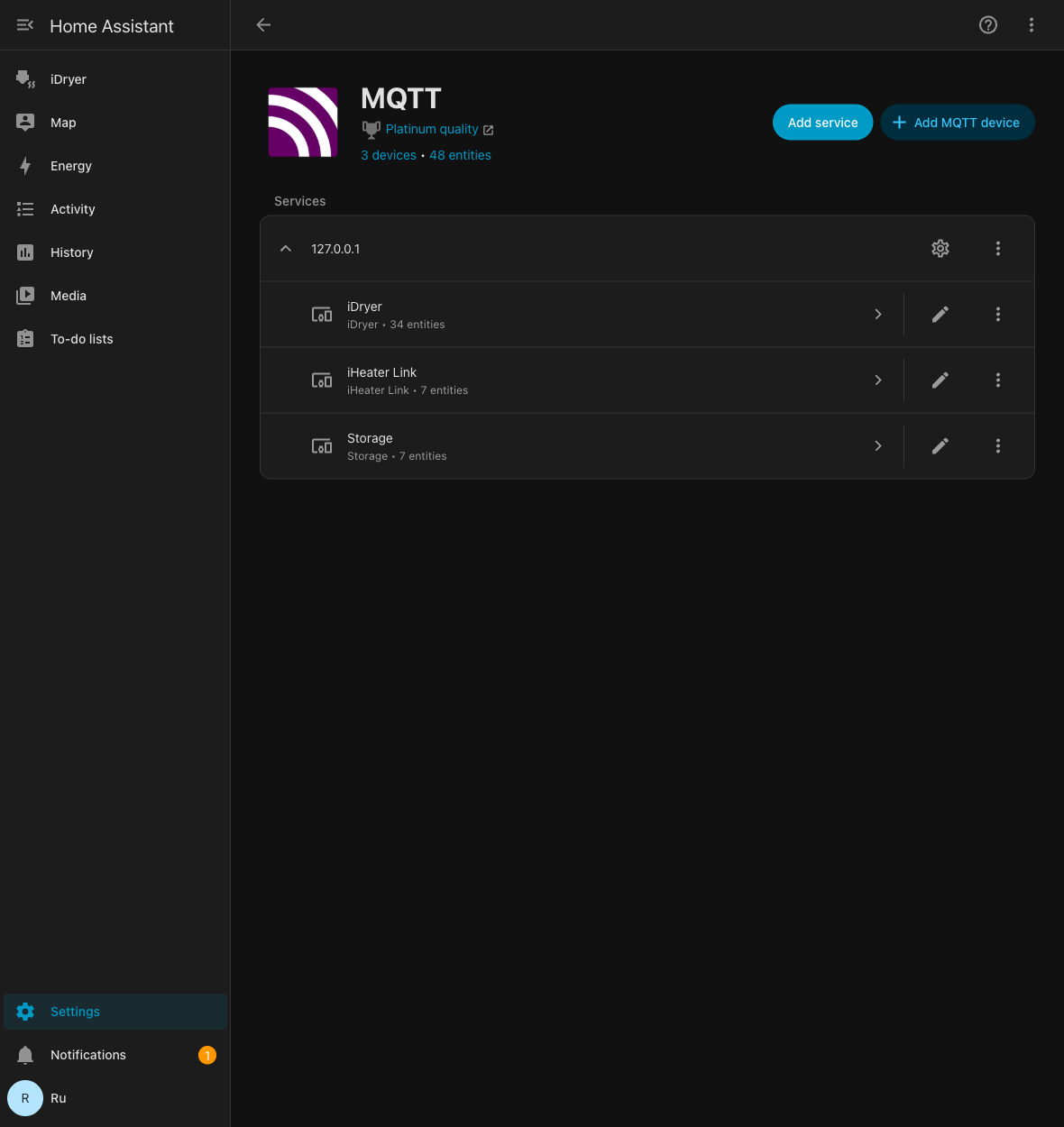This screenshot has width=1064, height=1127.
Task: Collapse the 127.0.0.1 service entry
Action: (286, 249)
